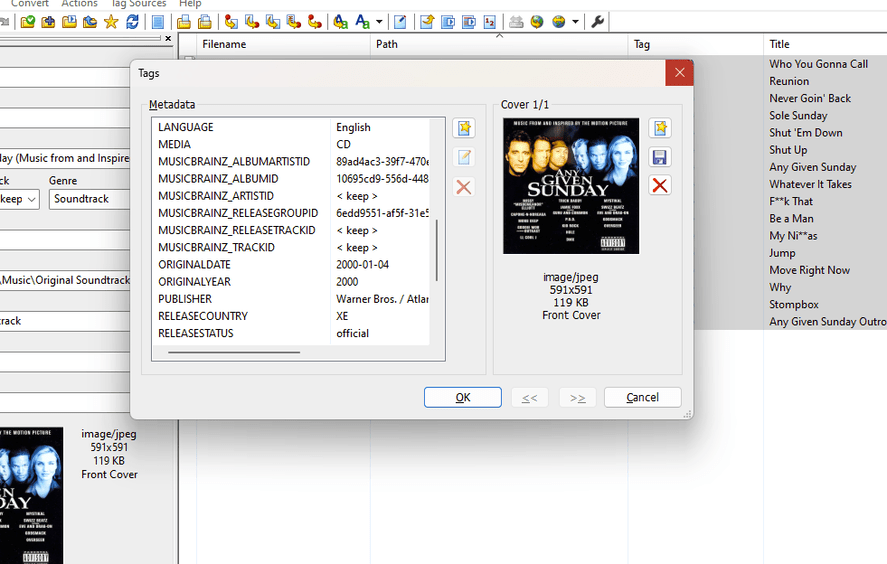The image size is (887, 564).
Task: Save the cover using the floppy disk icon
Action: [x=660, y=157]
